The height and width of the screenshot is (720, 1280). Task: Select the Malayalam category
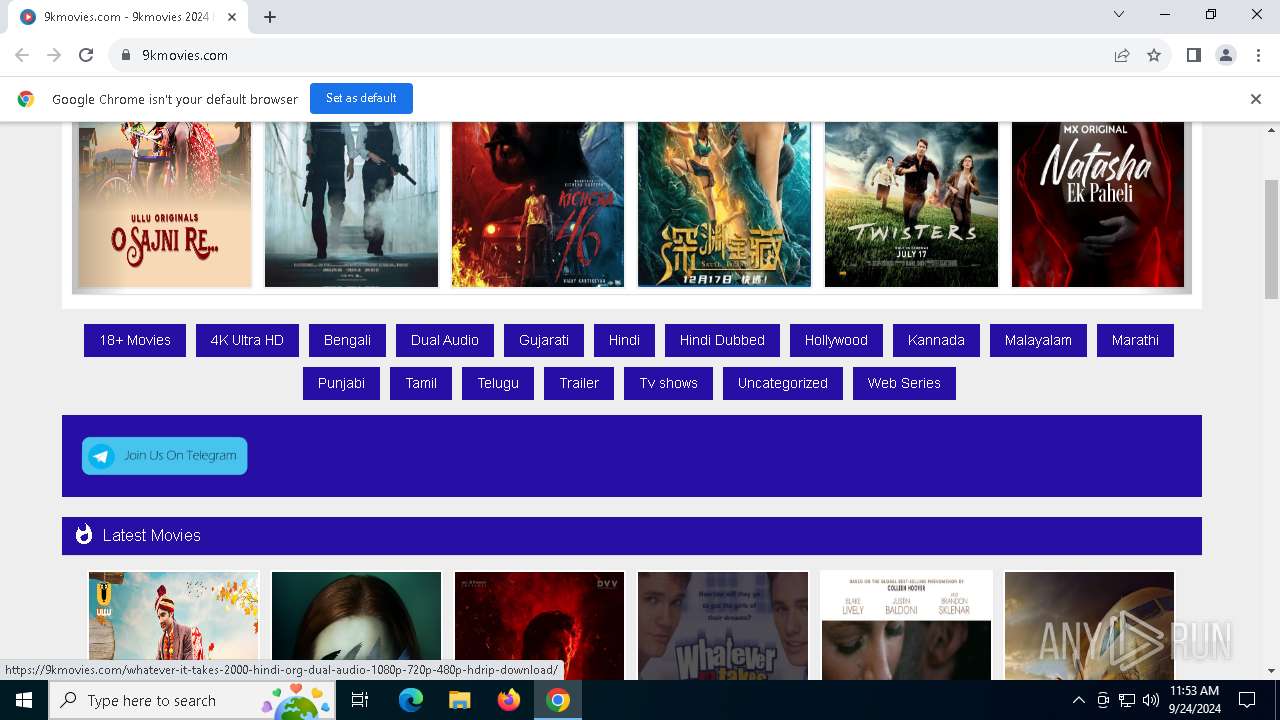point(1038,340)
